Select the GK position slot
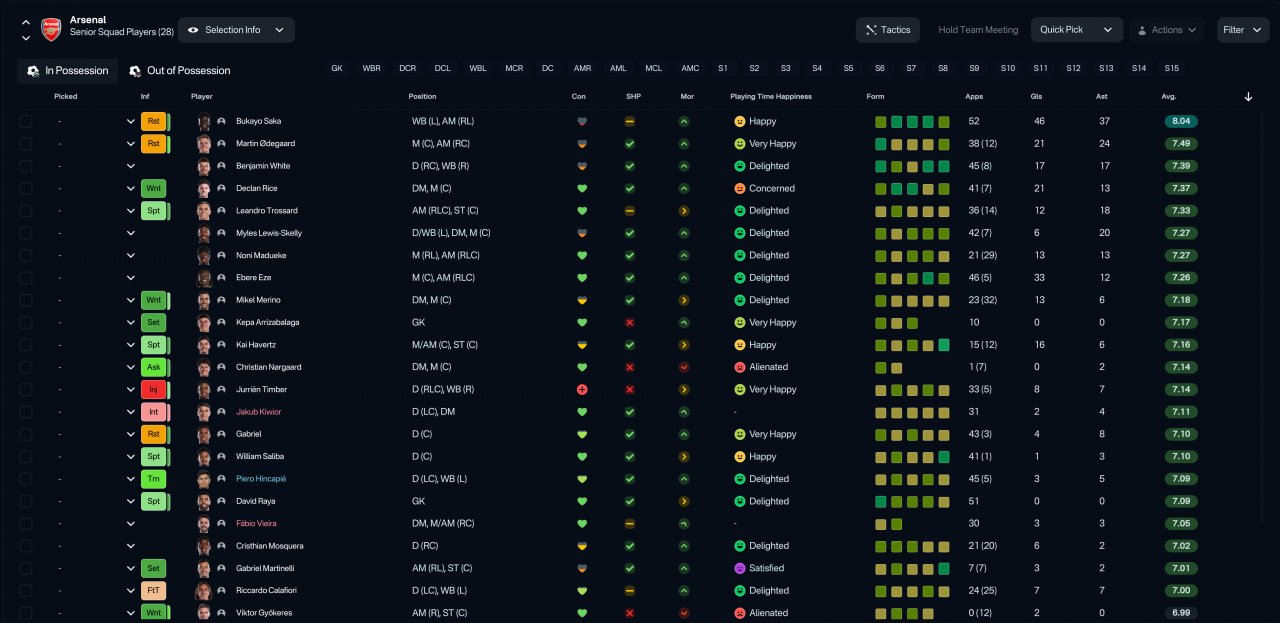Viewport: 1280px width, 623px height. (337, 69)
